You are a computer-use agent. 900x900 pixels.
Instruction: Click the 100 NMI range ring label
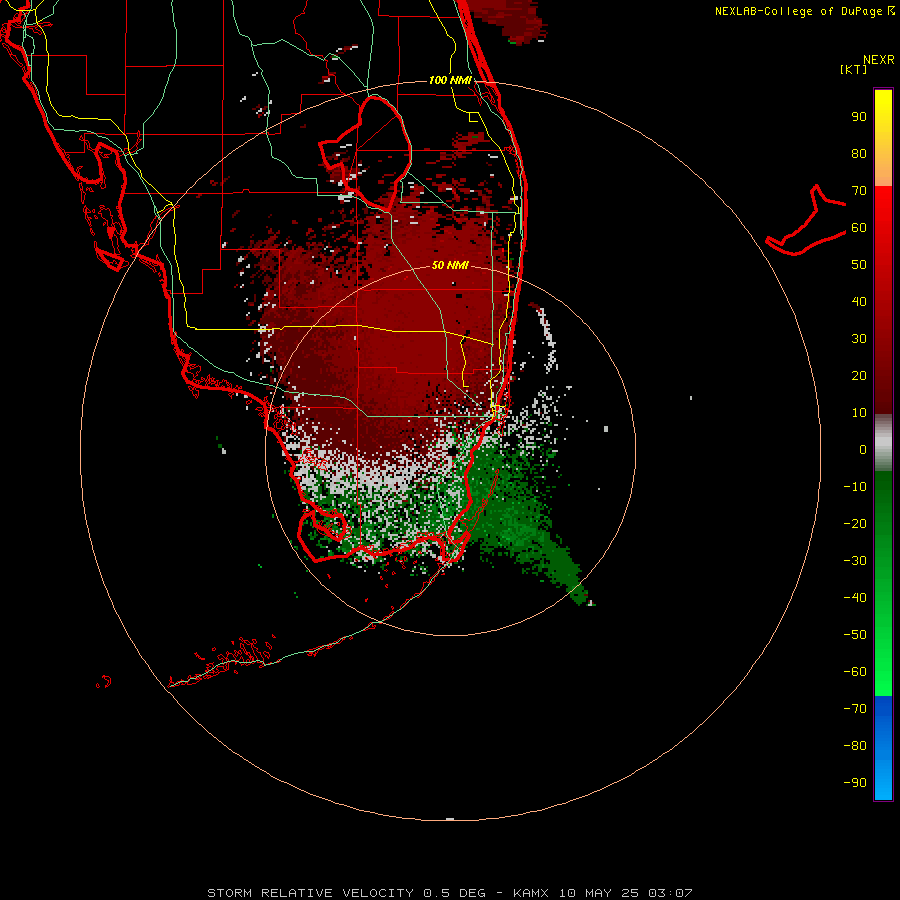click(x=450, y=80)
